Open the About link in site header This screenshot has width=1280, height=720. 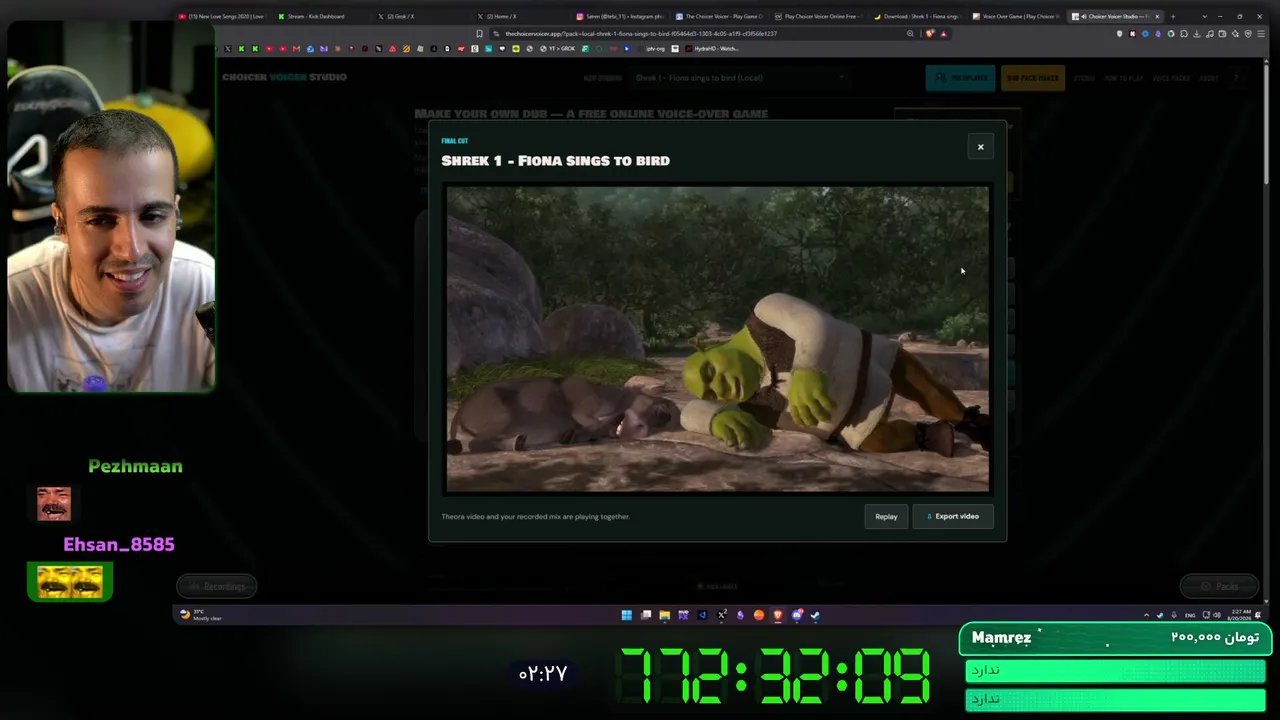point(1209,78)
